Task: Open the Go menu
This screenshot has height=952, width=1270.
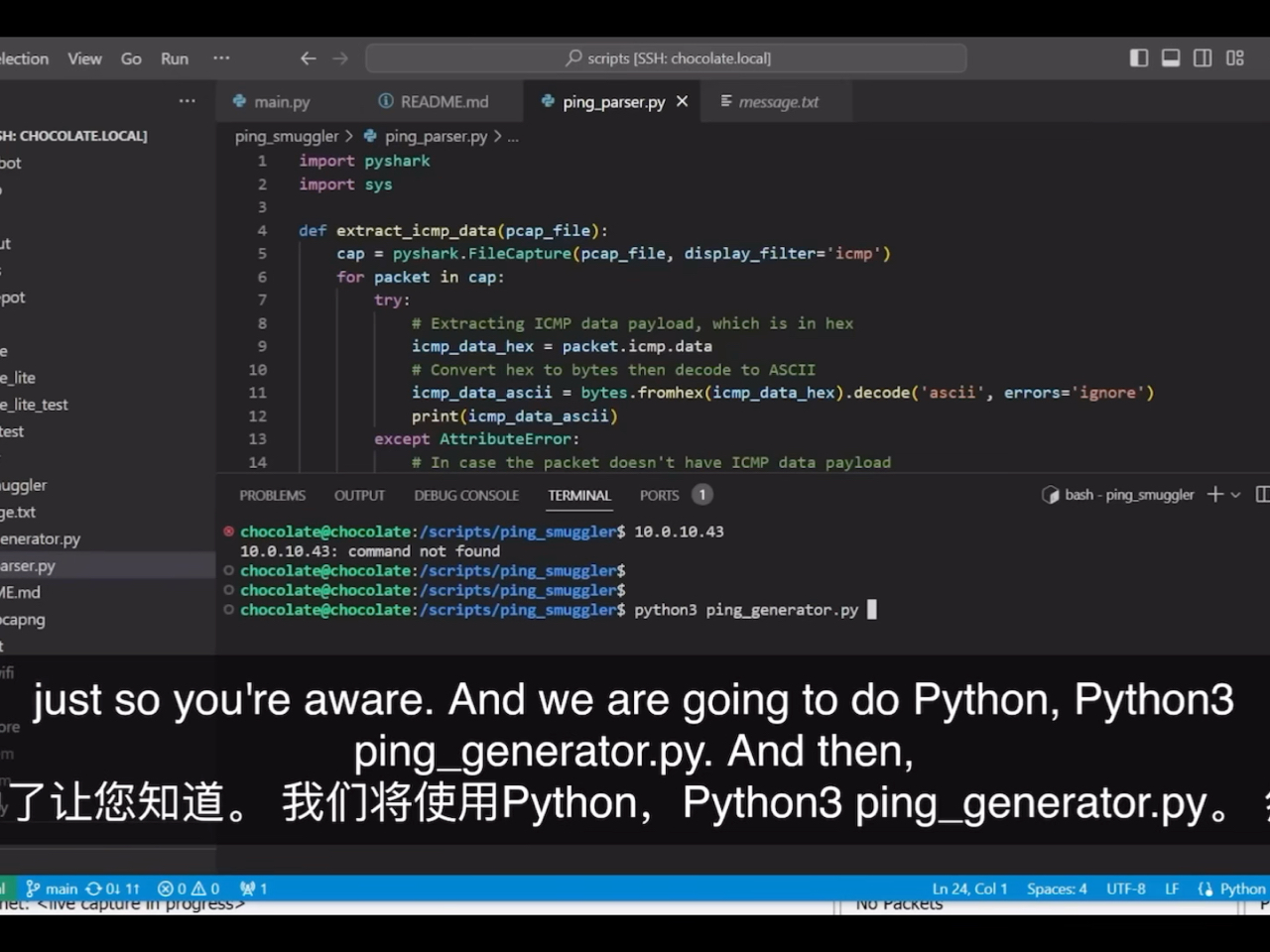Action: coord(131,59)
